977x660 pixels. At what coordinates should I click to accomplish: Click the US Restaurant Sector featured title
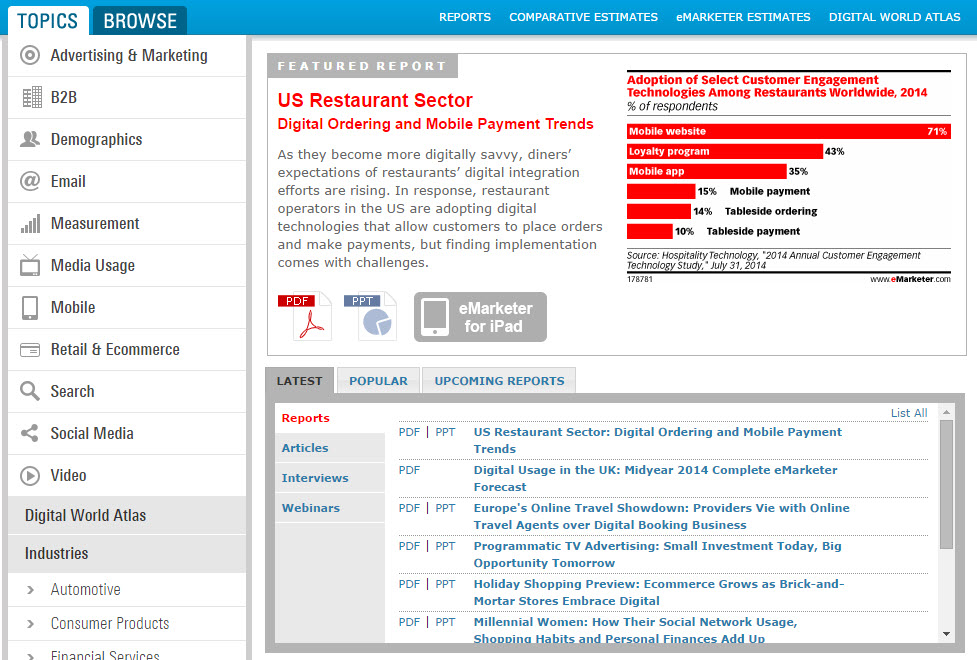[x=375, y=100]
